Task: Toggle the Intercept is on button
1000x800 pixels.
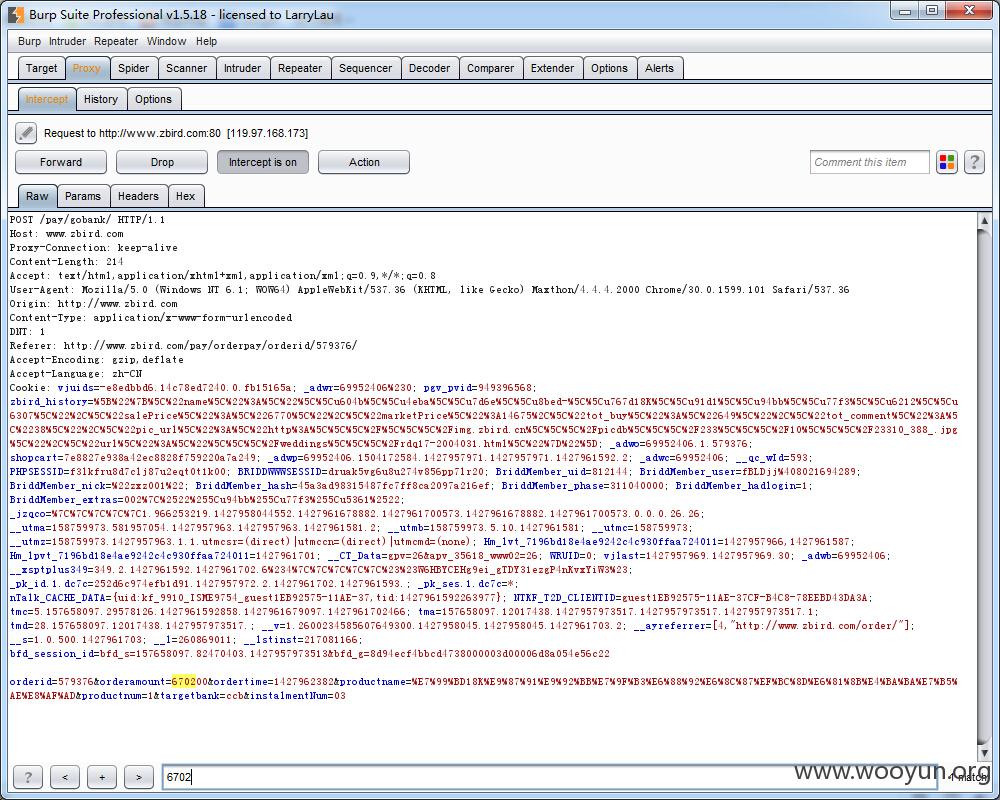Action: [263, 162]
